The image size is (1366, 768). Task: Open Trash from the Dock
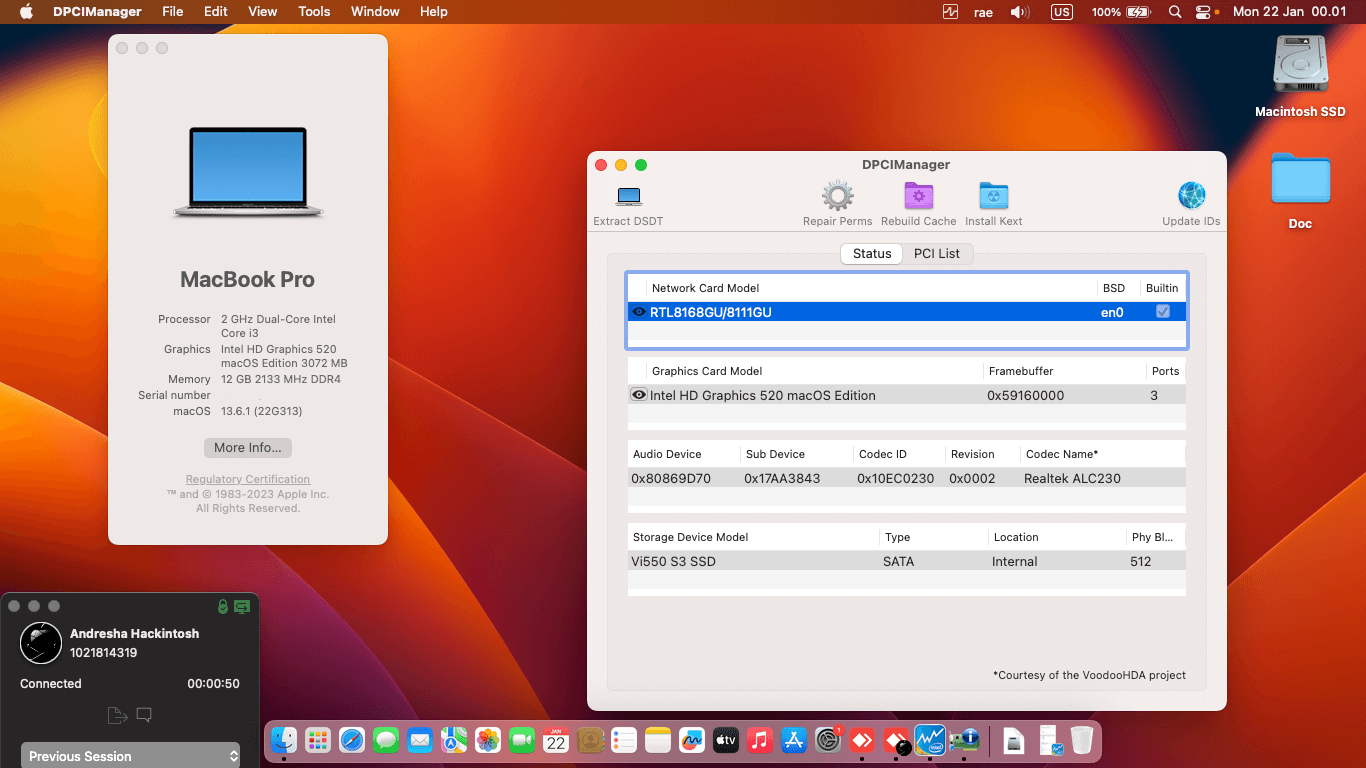(1082, 740)
